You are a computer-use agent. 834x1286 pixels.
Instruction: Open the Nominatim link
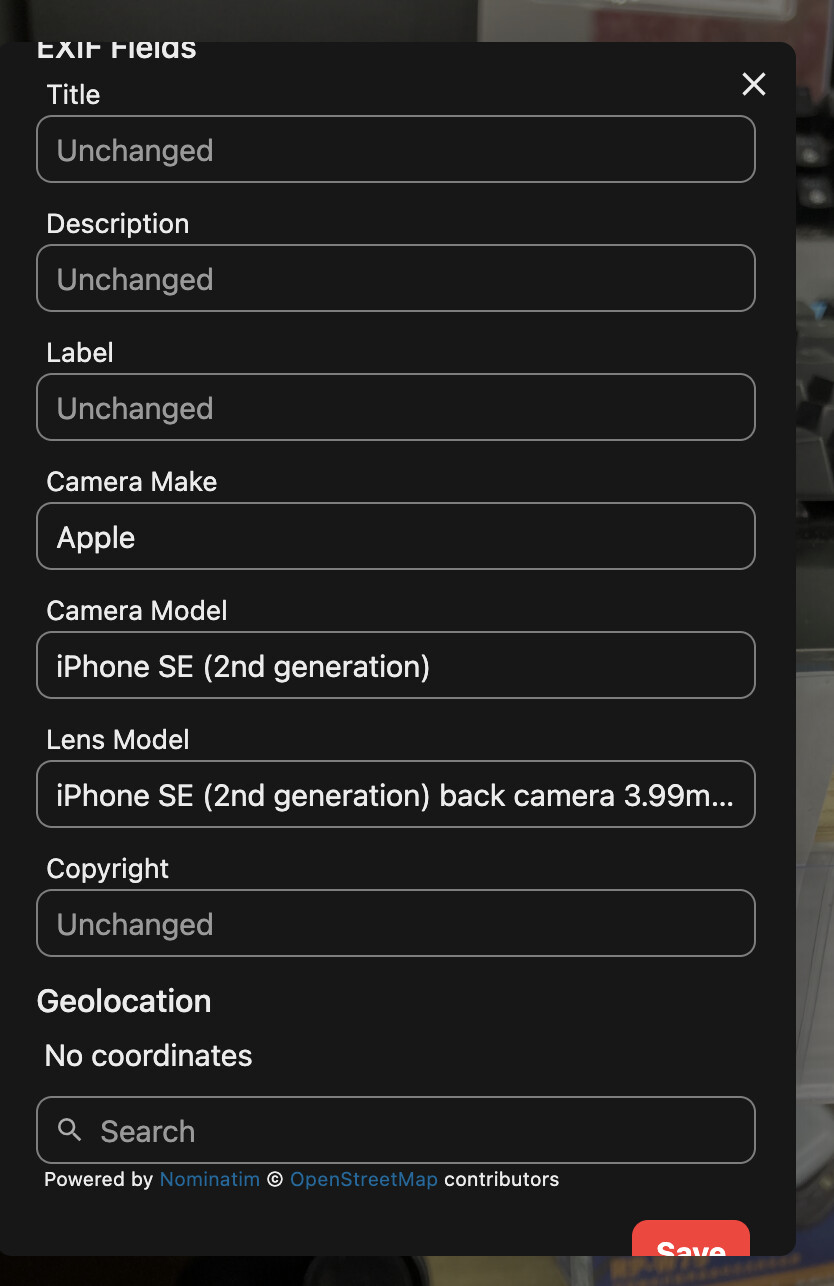coord(210,1179)
